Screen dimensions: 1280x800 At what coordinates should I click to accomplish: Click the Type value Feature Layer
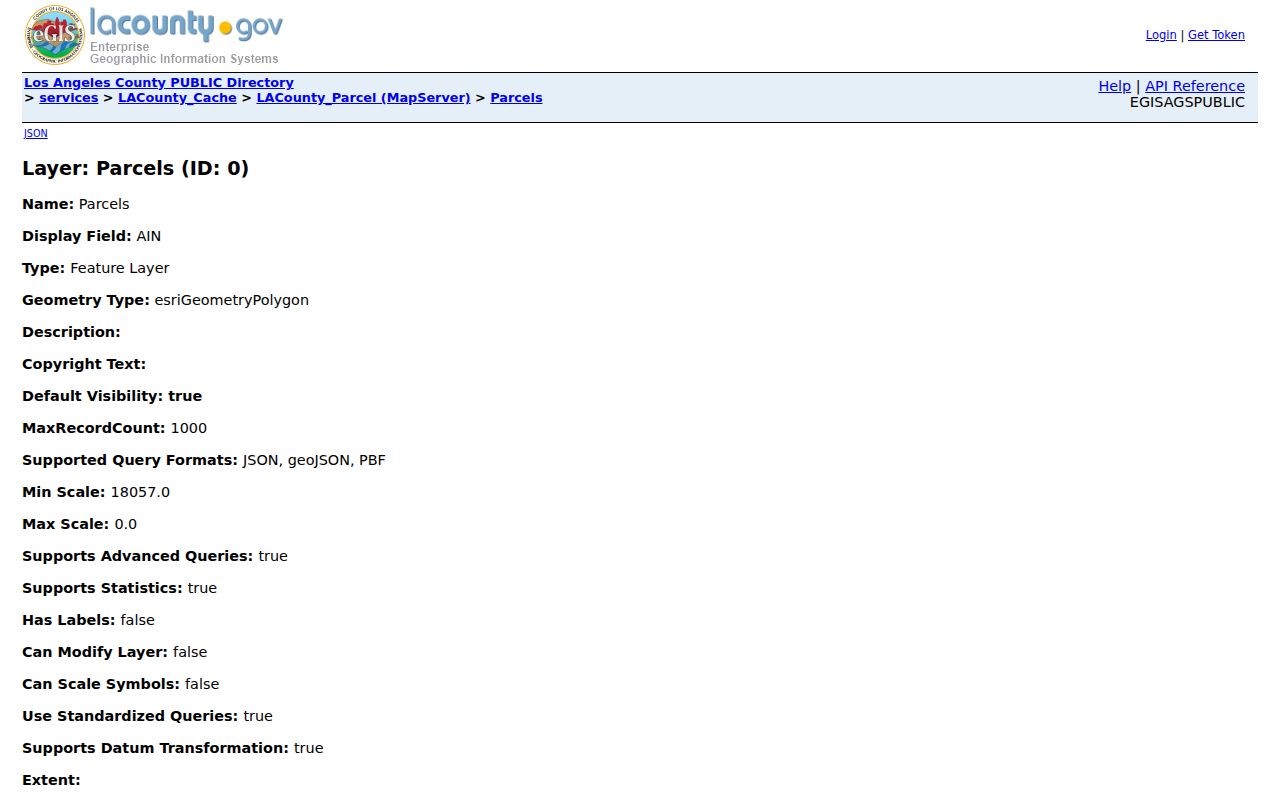pyautogui.click(x=120, y=268)
